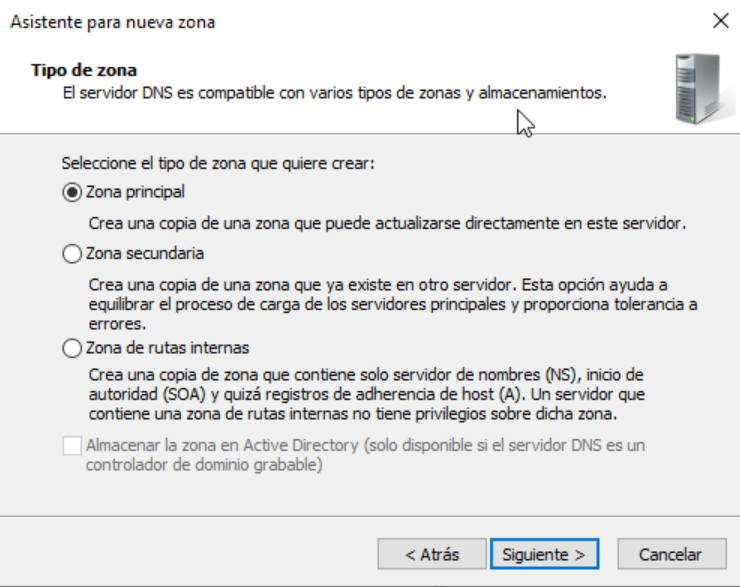Click the description text below Zona principal

pos(387,223)
